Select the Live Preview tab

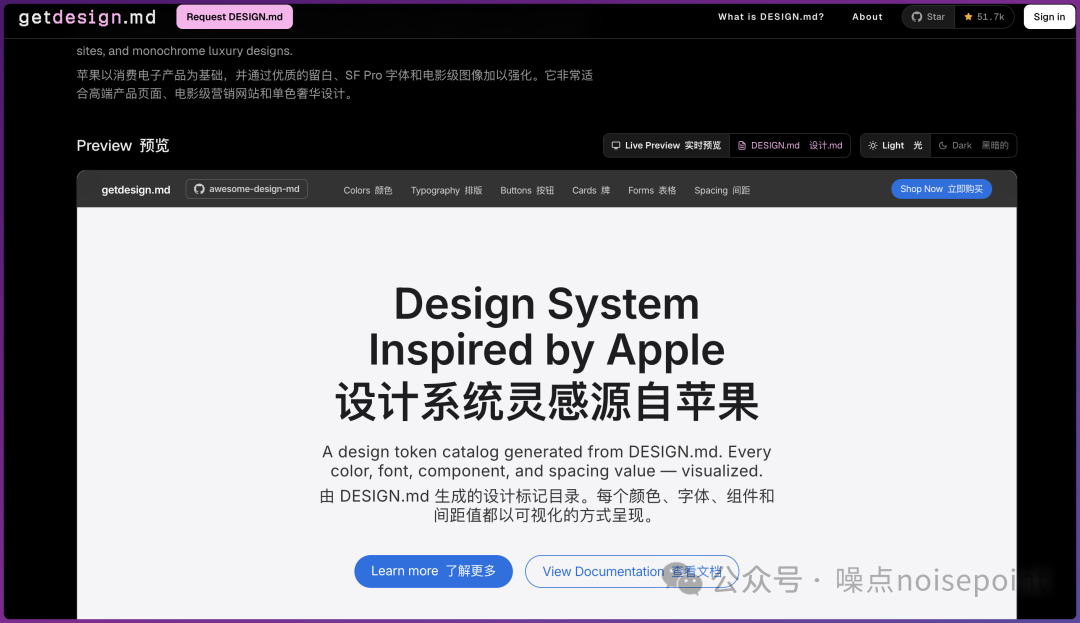tap(667, 146)
